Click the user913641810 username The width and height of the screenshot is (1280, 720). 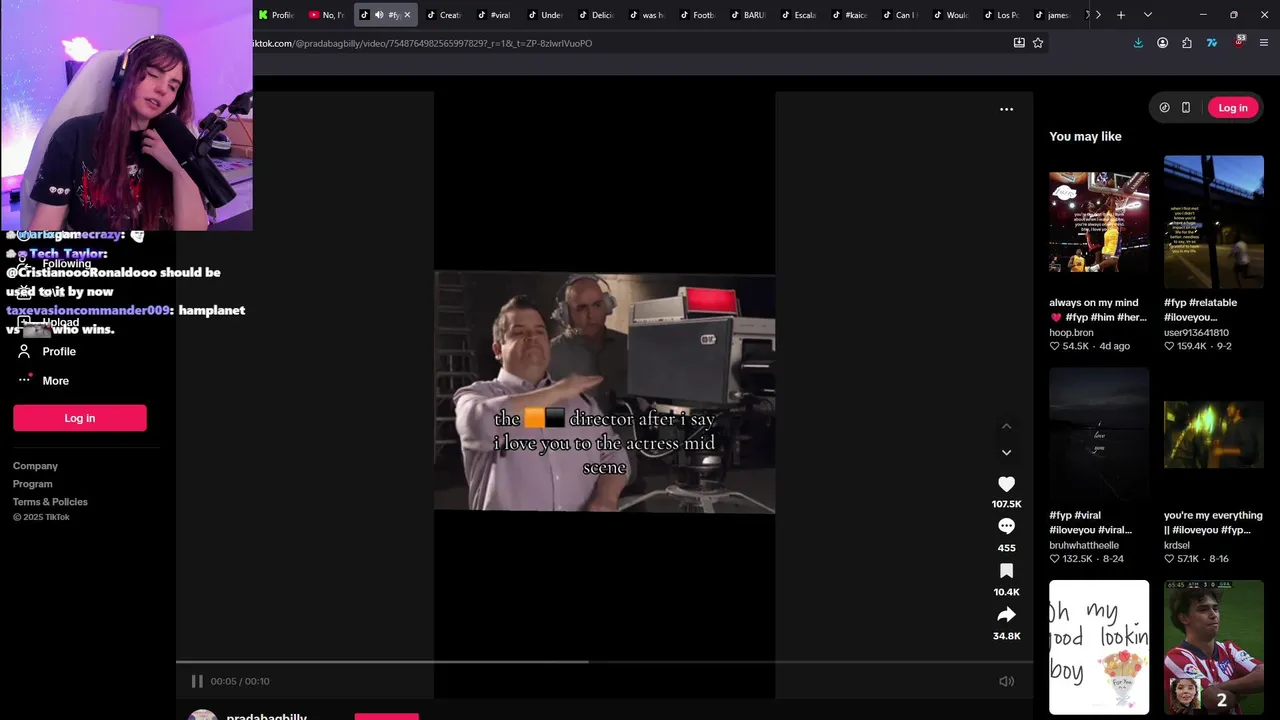pyautogui.click(x=1196, y=332)
